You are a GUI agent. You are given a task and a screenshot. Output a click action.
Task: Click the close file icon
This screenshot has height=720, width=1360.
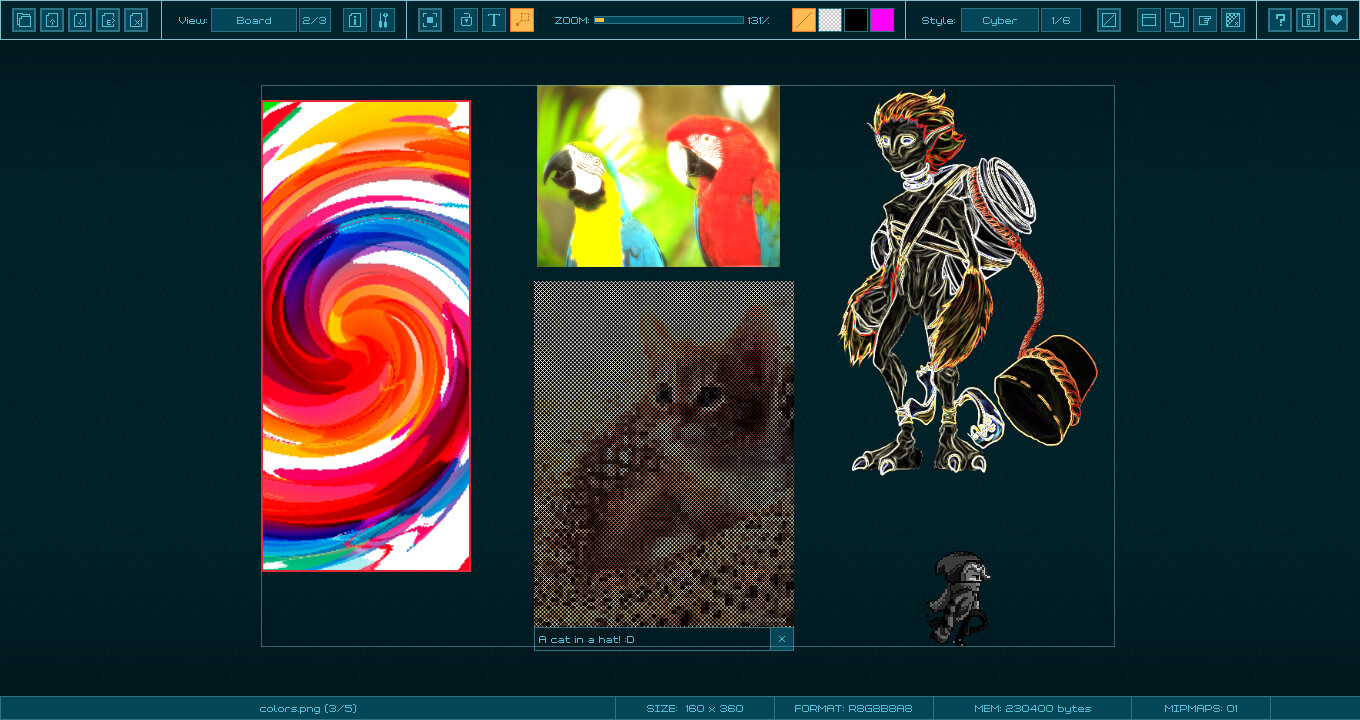[x=136, y=20]
